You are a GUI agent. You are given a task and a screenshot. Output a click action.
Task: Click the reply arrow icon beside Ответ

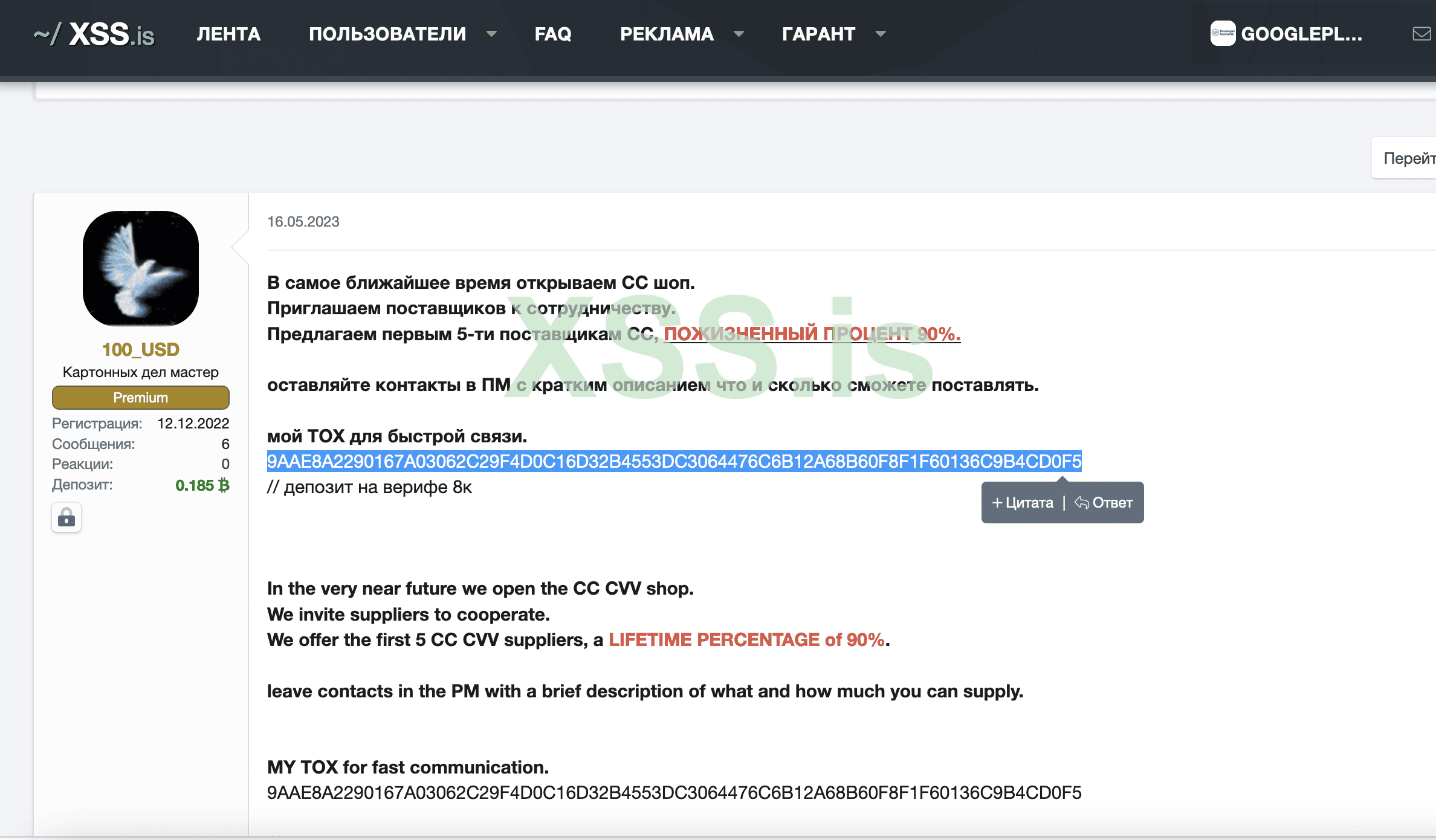pos(1081,503)
